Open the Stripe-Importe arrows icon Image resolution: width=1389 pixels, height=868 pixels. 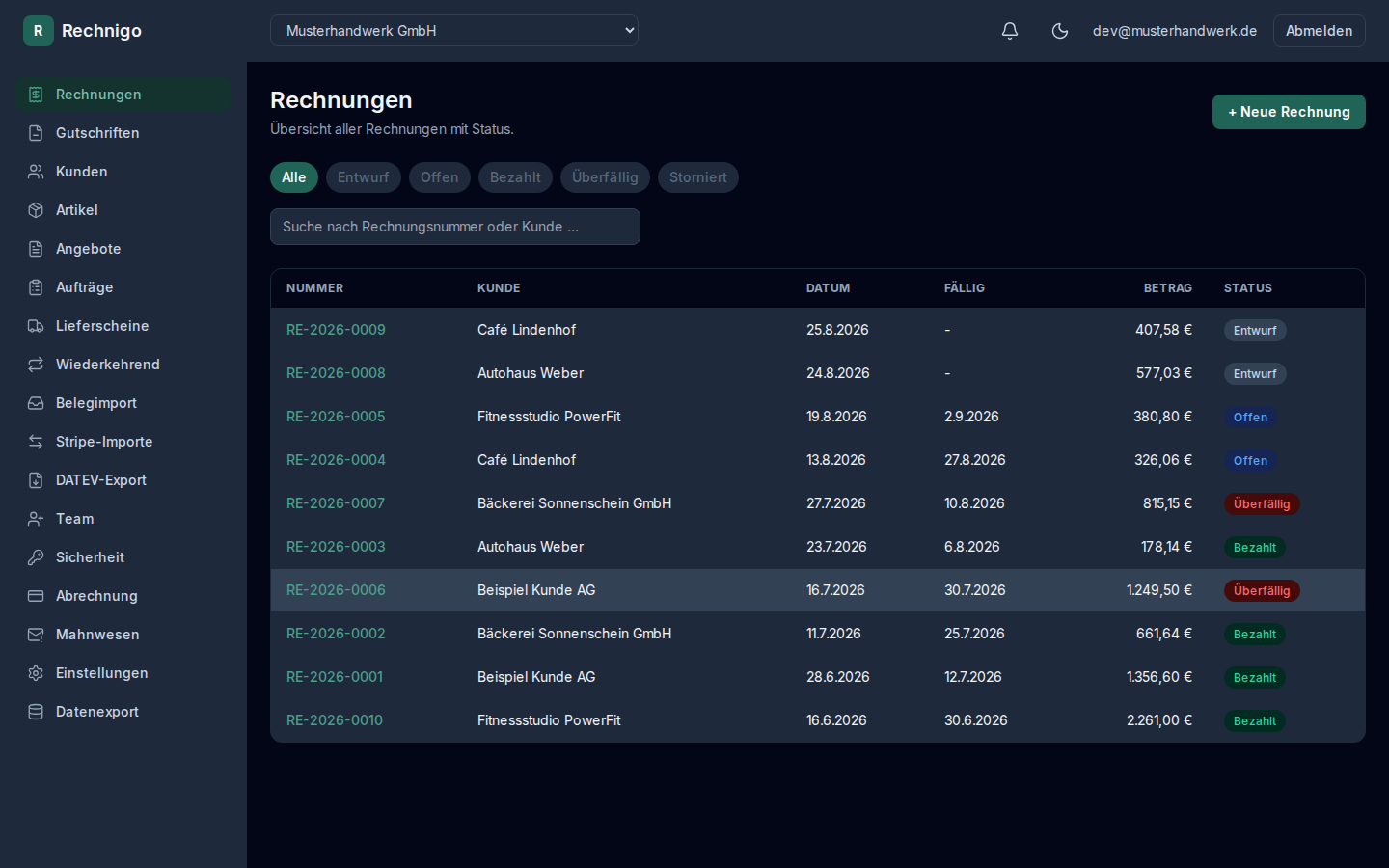36,442
